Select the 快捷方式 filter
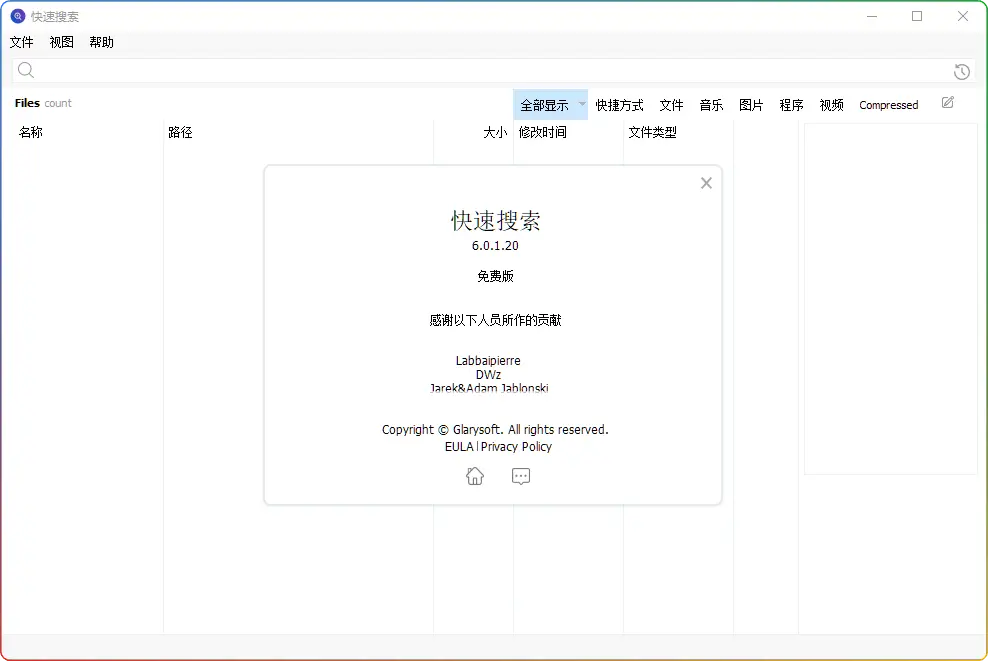Screen dimensions: 988x661 tap(619, 105)
